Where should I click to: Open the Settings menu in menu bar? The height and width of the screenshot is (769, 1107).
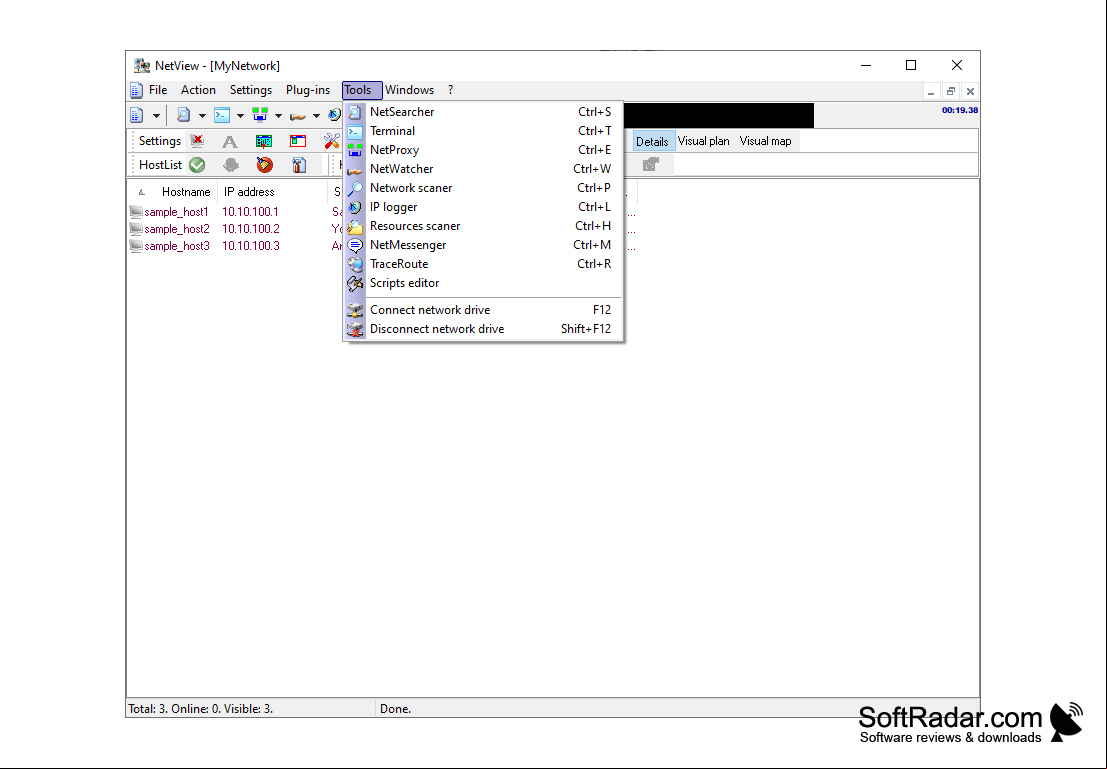click(x=251, y=90)
